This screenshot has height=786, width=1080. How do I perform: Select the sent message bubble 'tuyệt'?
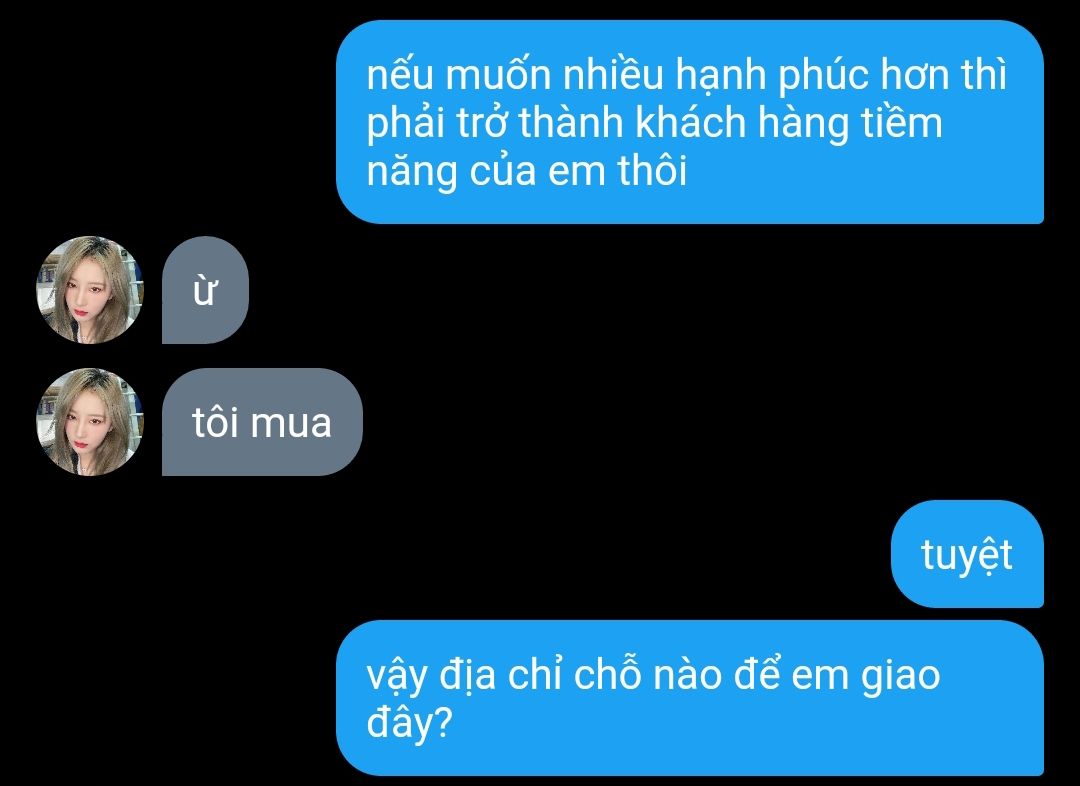coord(967,554)
